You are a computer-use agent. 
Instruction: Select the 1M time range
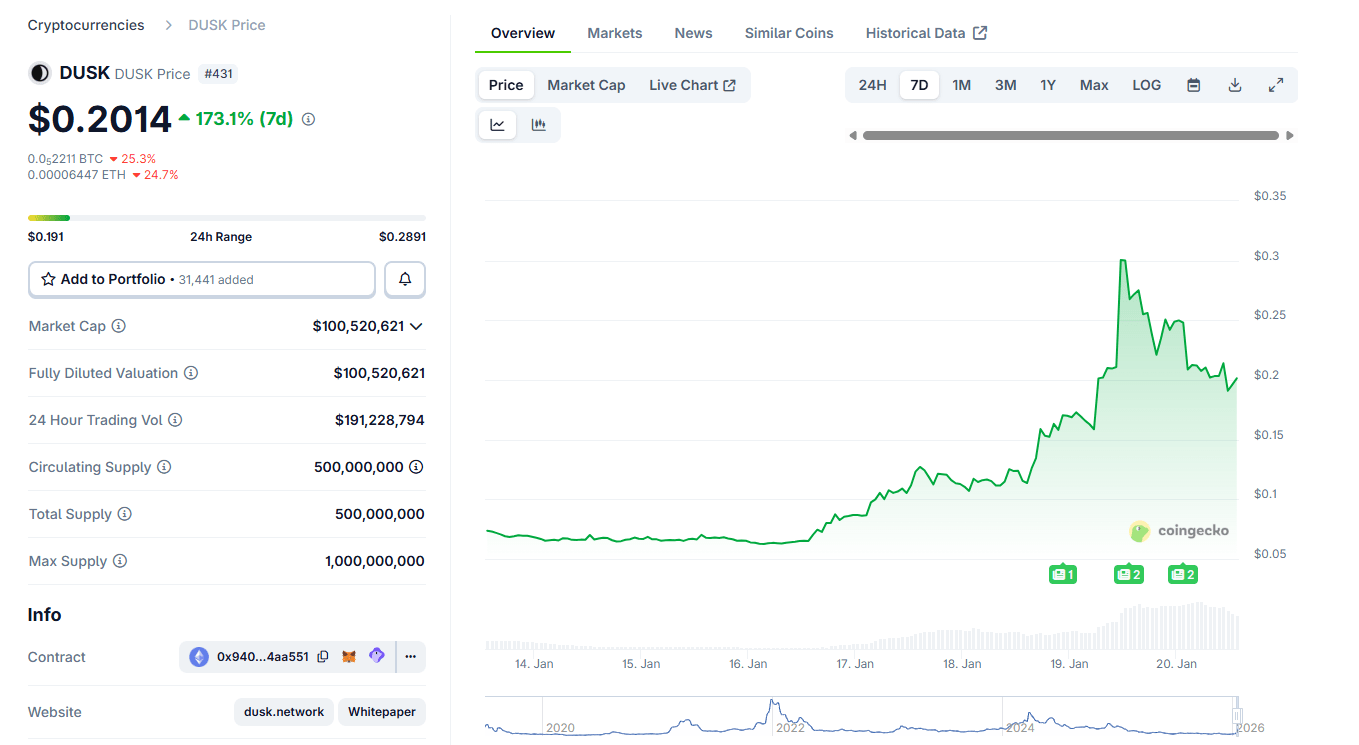[962, 85]
